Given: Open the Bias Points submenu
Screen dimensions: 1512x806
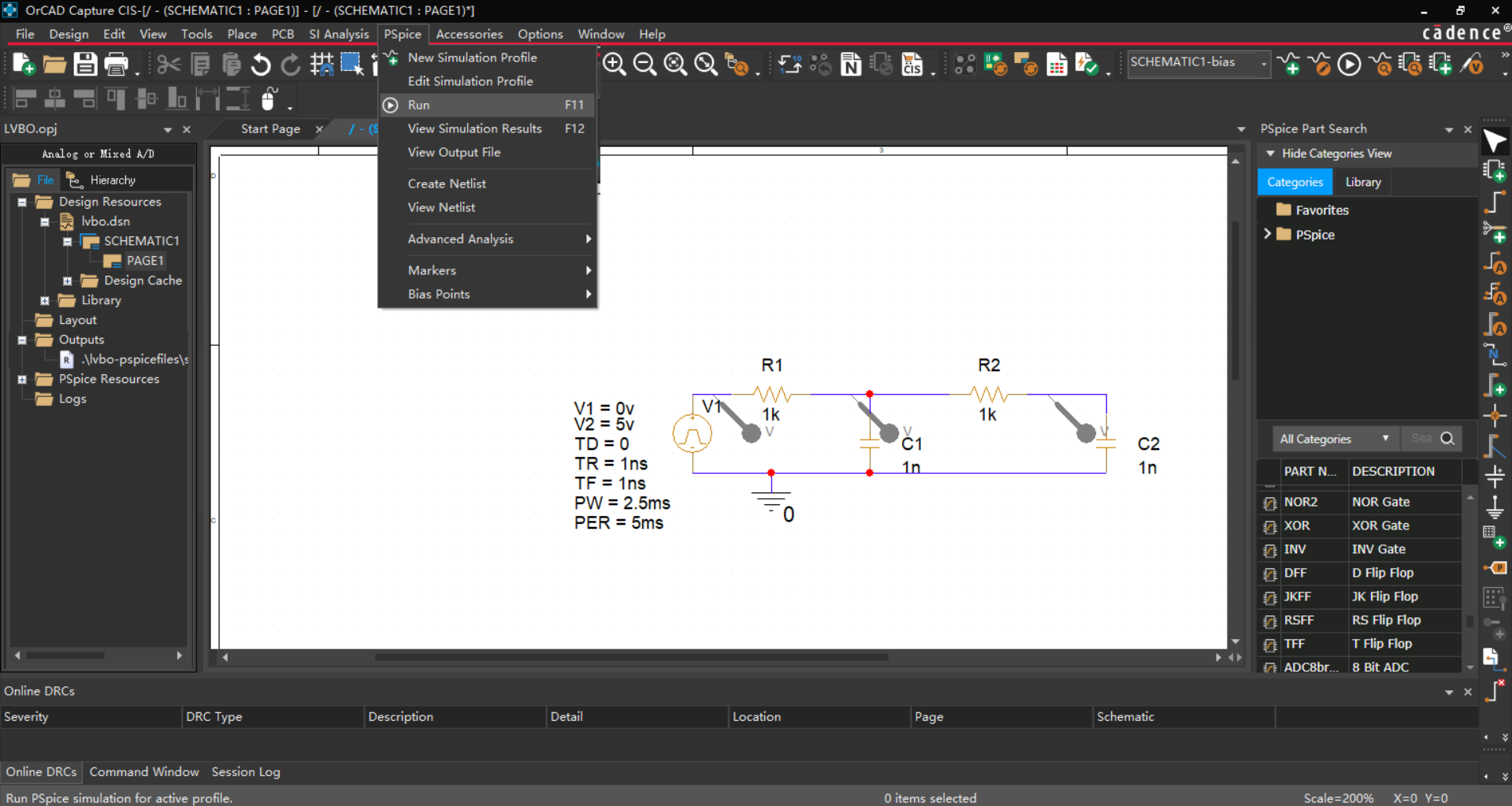Looking at the screenshot, I should 488,294.
